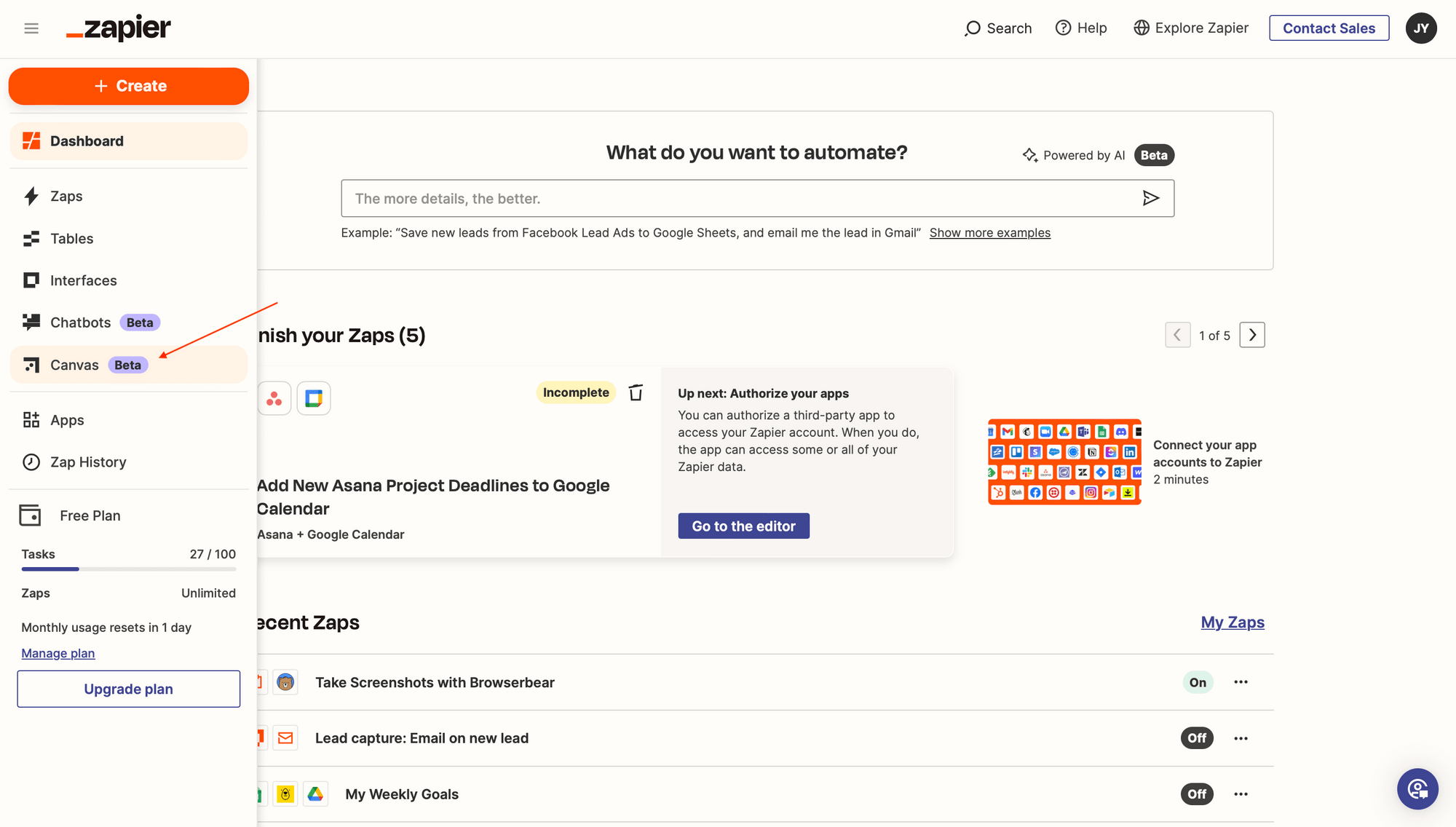The height and width of the screenshot is (827, 1456).
Task: Open Connect your app accounts guide
Action: (x=1207, y=454)
